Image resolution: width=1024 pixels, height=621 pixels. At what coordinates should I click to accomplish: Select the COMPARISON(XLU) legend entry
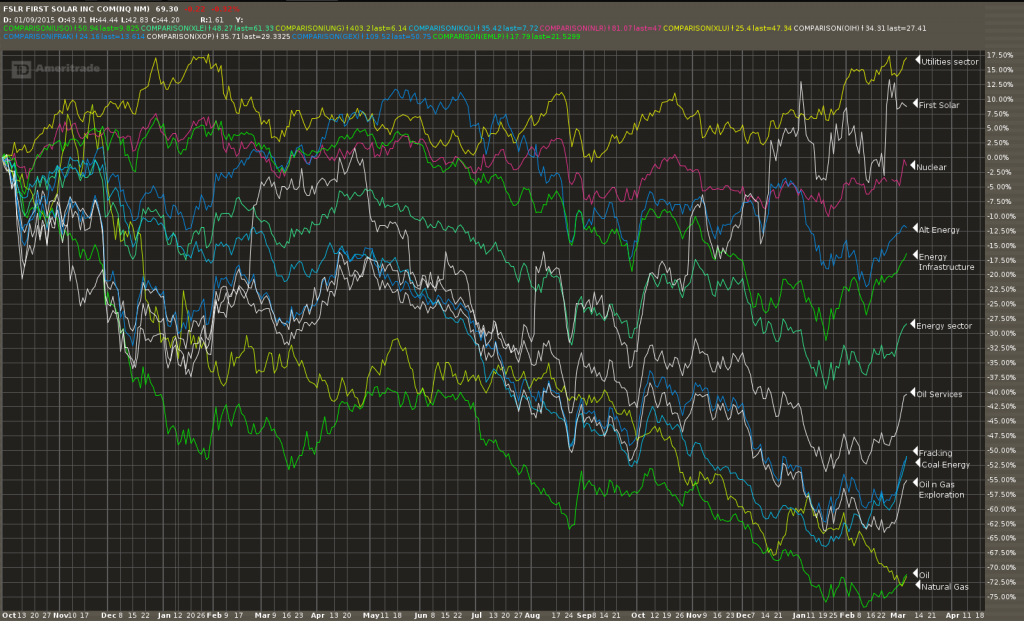coord(728,28)
